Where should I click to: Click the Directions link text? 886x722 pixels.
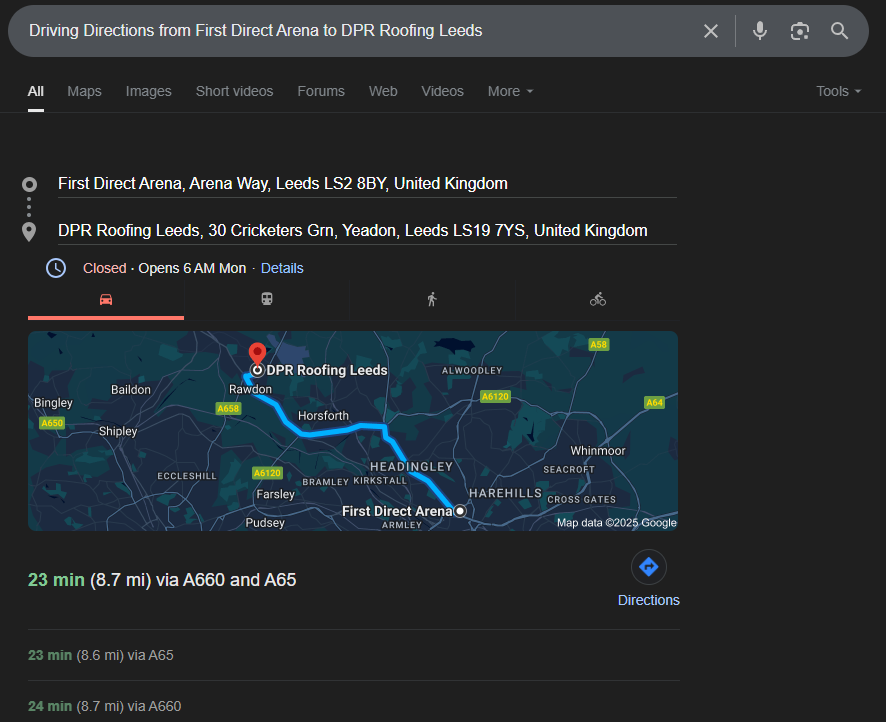[x=649, y=600]
